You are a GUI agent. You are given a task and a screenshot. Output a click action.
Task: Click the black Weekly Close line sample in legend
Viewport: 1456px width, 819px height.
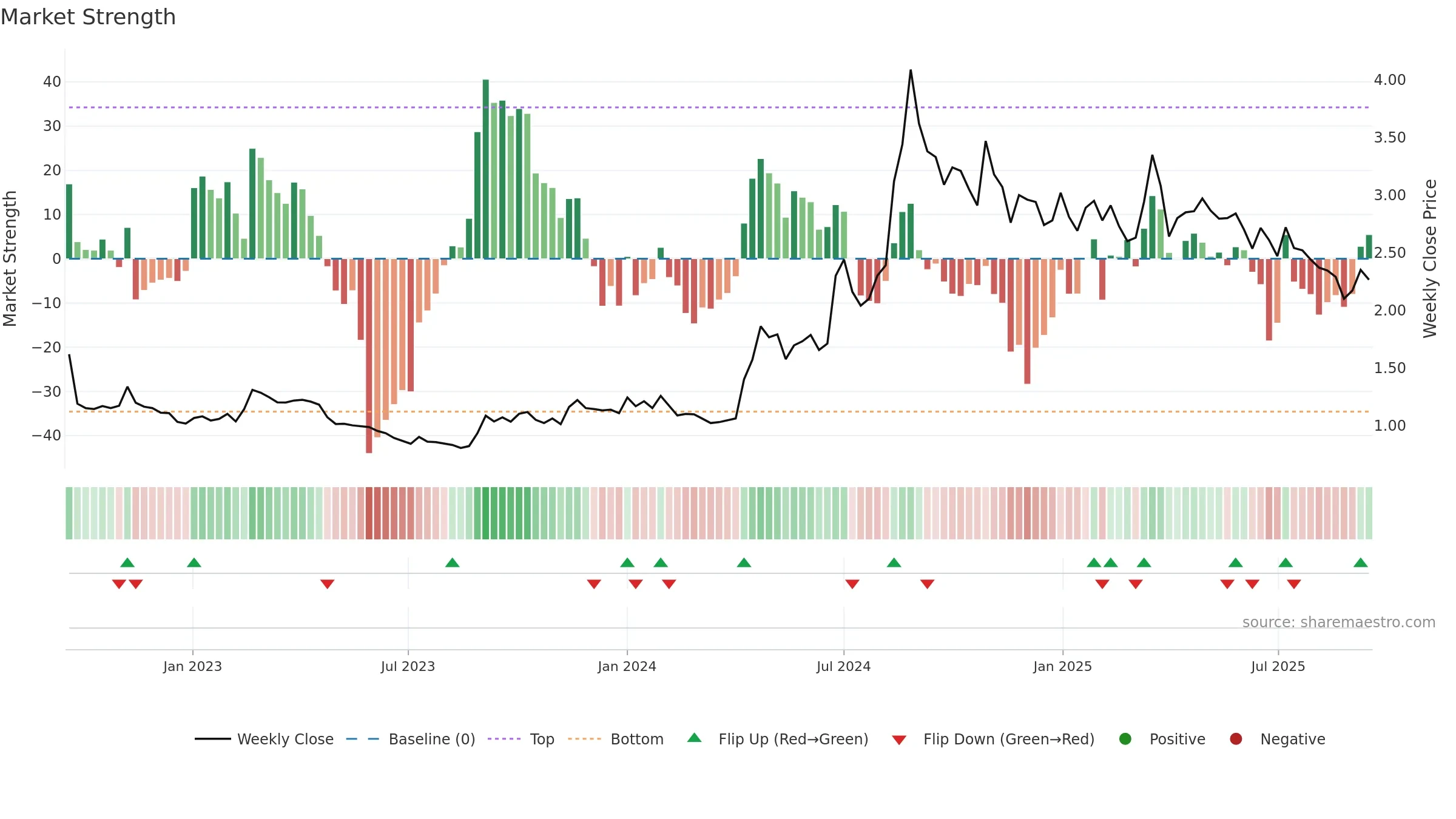pyautogui.click(x=212, y=739)
